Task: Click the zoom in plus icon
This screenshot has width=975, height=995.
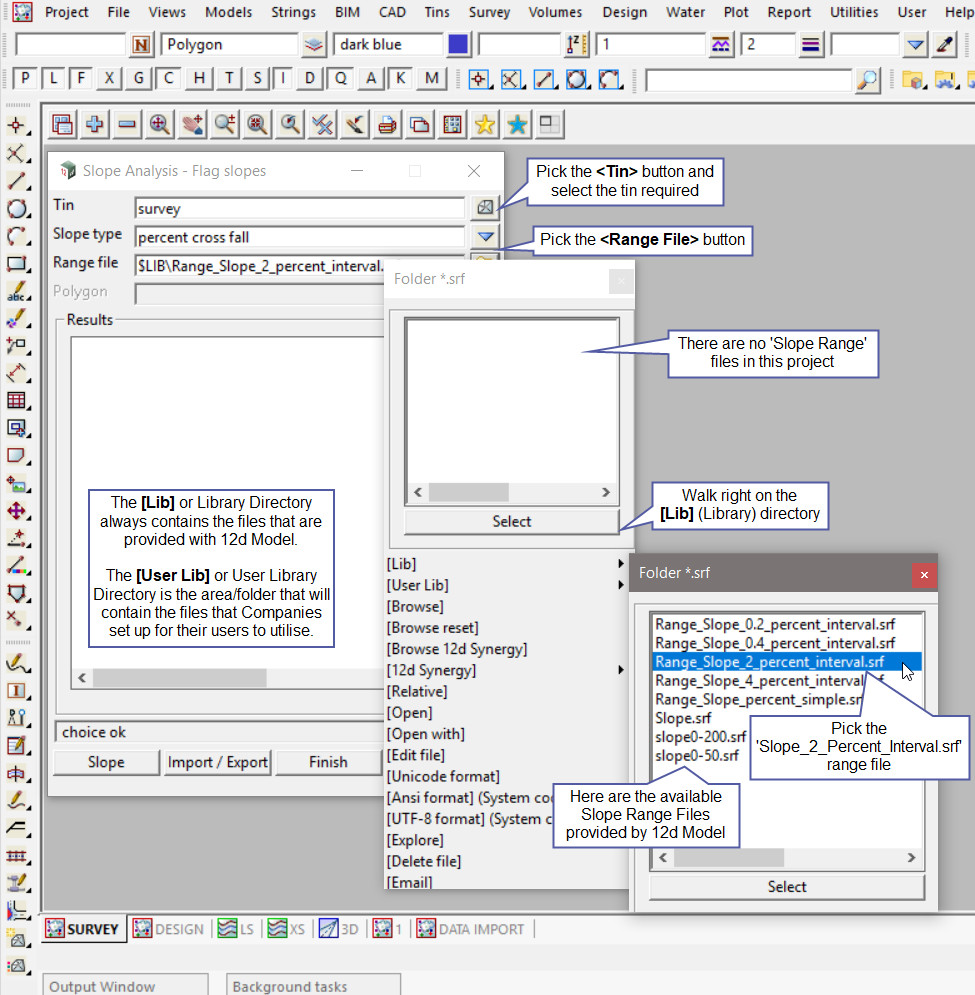Action: pos(95,124)
